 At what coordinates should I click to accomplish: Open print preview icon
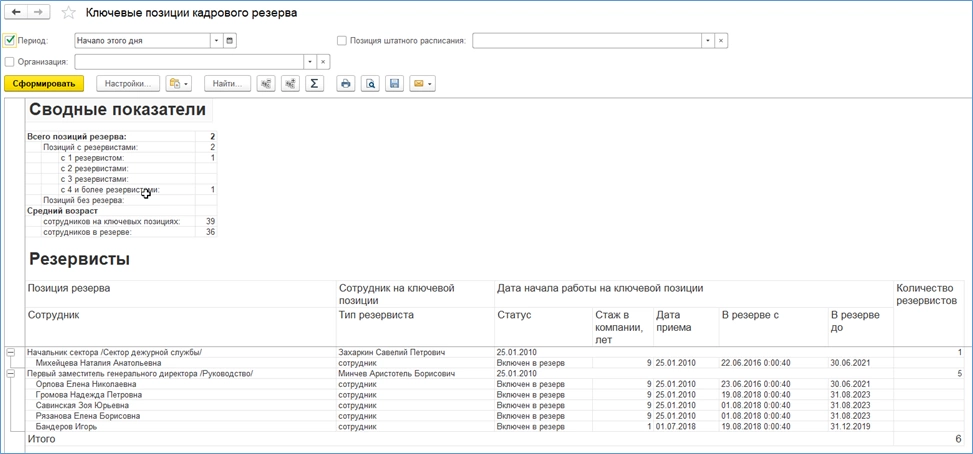pos(370,84)
